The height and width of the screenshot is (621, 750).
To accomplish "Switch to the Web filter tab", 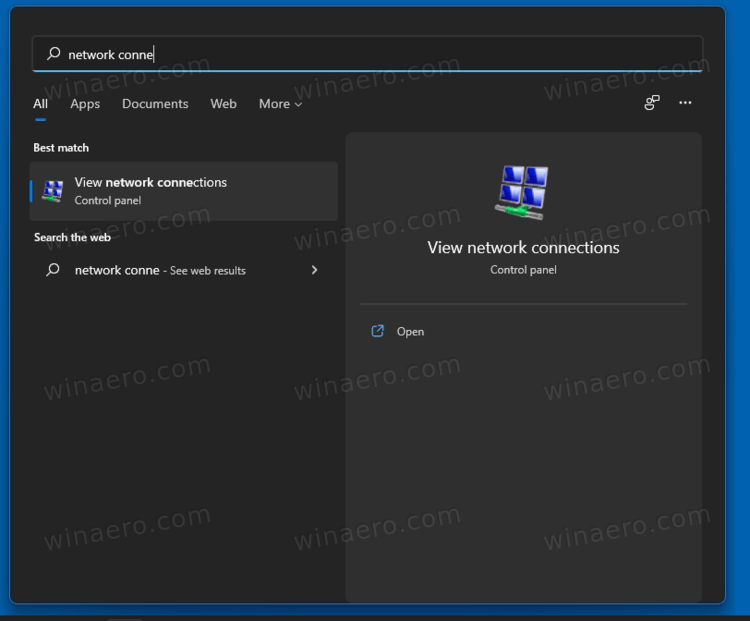I will 223,104.
